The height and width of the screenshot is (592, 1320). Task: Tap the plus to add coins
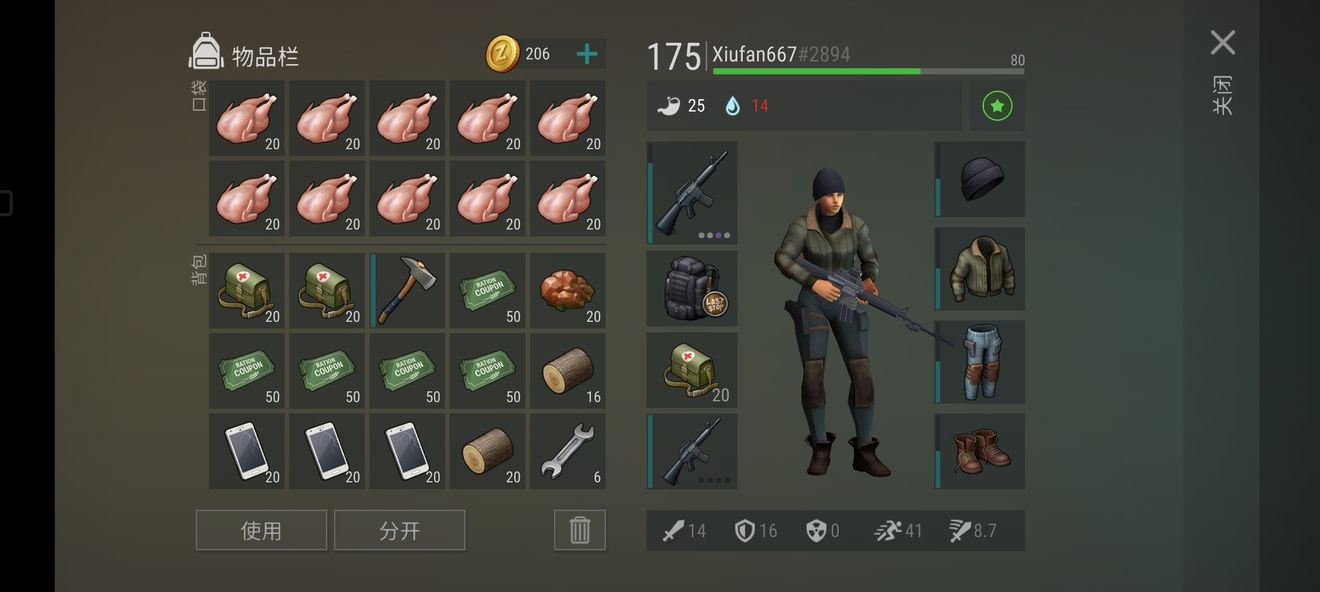click(587, 54)
